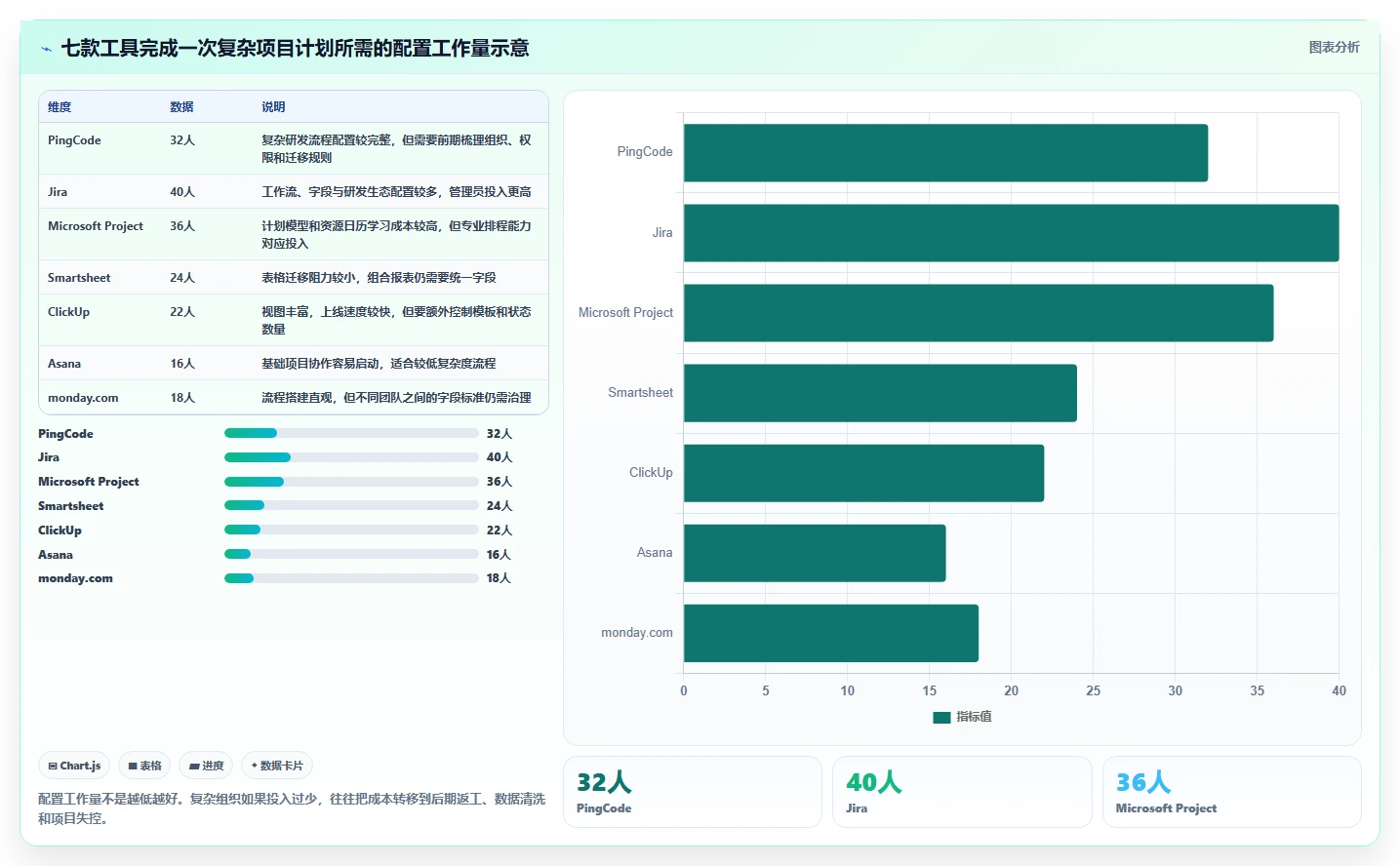Click the 表格 tag chip
Screen dimensions: 1400x866
[144, 766]
